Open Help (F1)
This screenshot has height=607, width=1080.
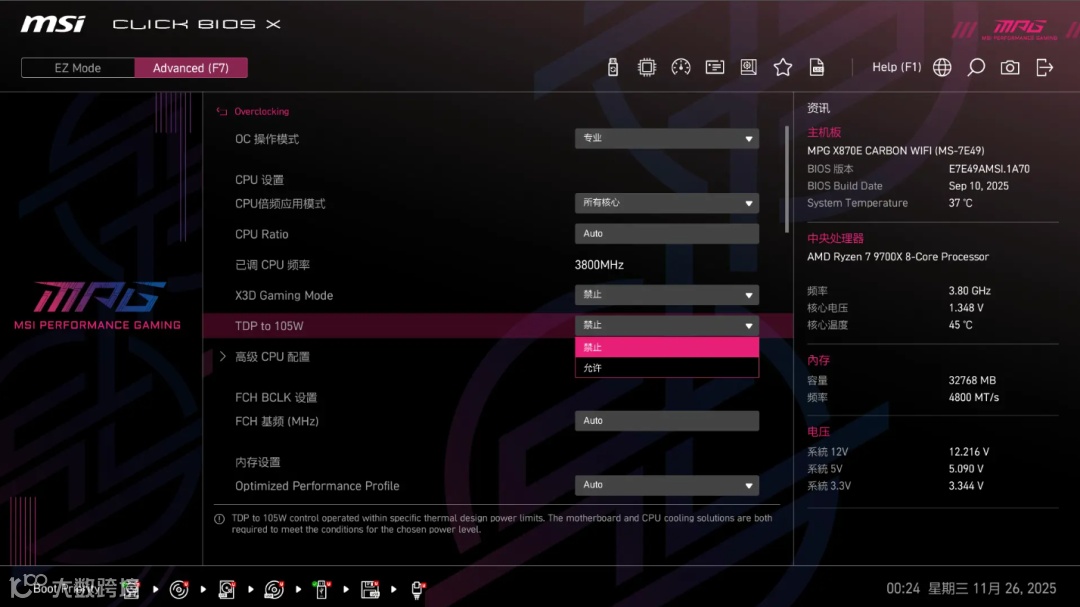click(x=896, y=68)
